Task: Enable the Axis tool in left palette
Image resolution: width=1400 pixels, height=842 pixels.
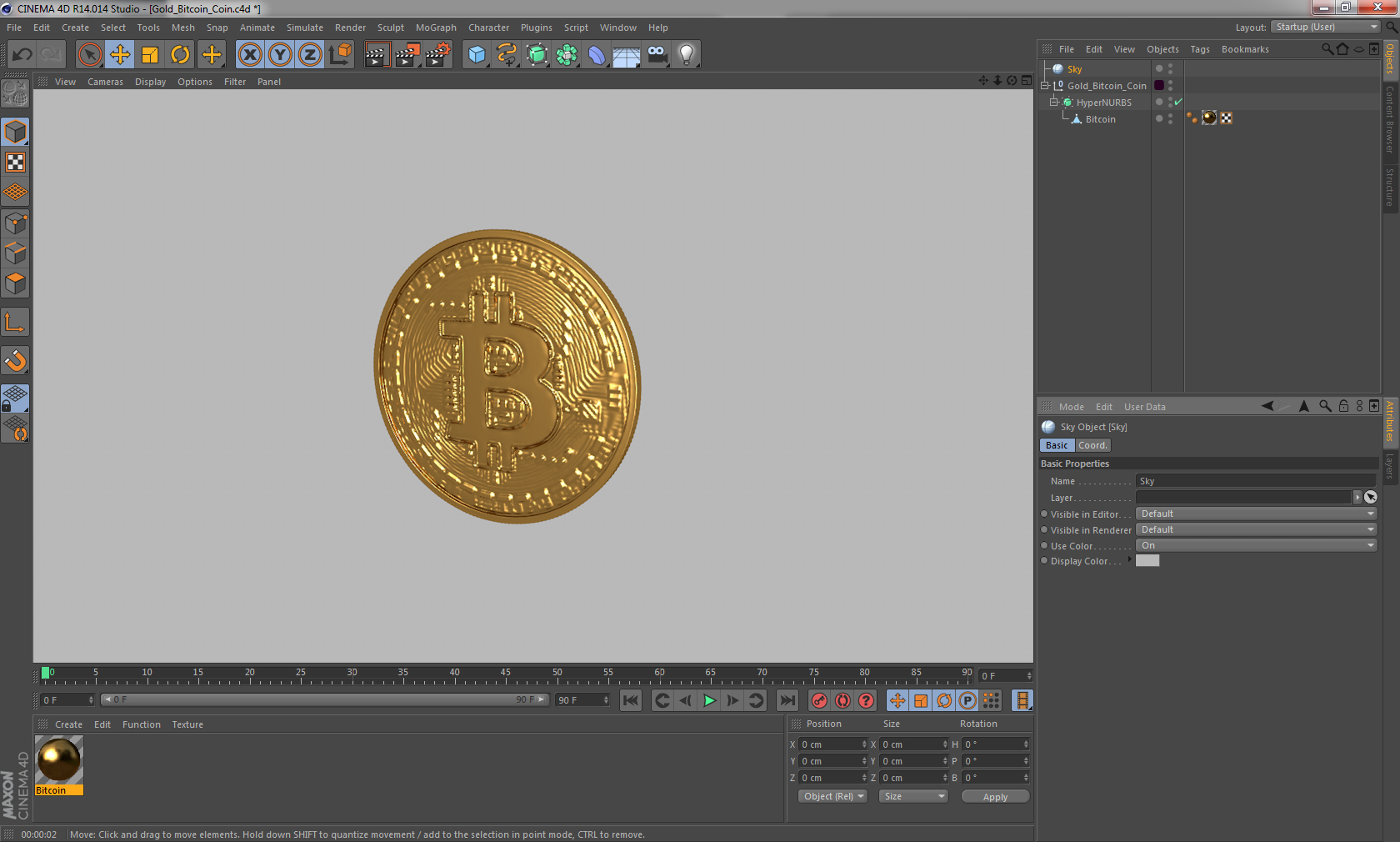Action: [x=16, y=322]
